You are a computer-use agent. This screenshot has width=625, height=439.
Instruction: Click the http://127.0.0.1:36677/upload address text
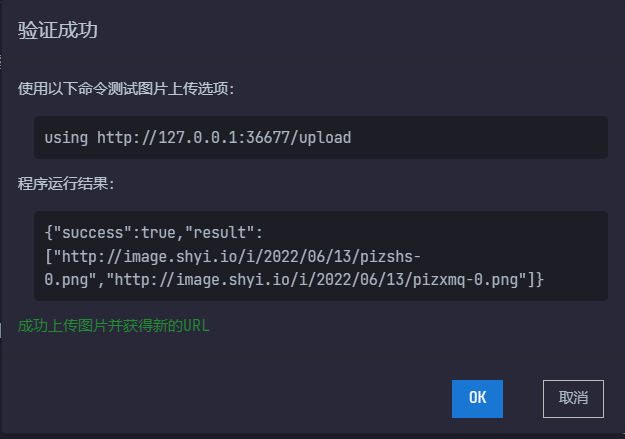click(224, 138)
